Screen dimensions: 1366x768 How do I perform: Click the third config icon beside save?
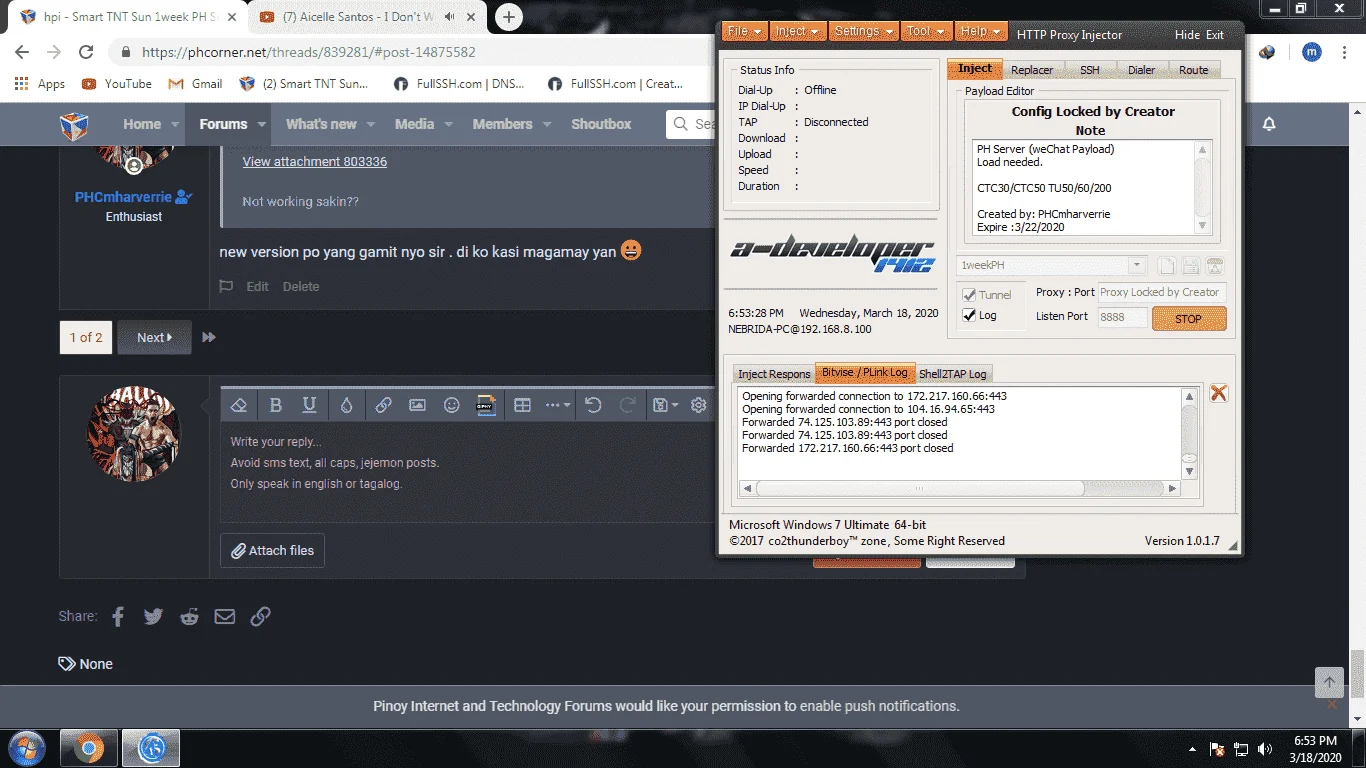click(x=1215, y=266)
